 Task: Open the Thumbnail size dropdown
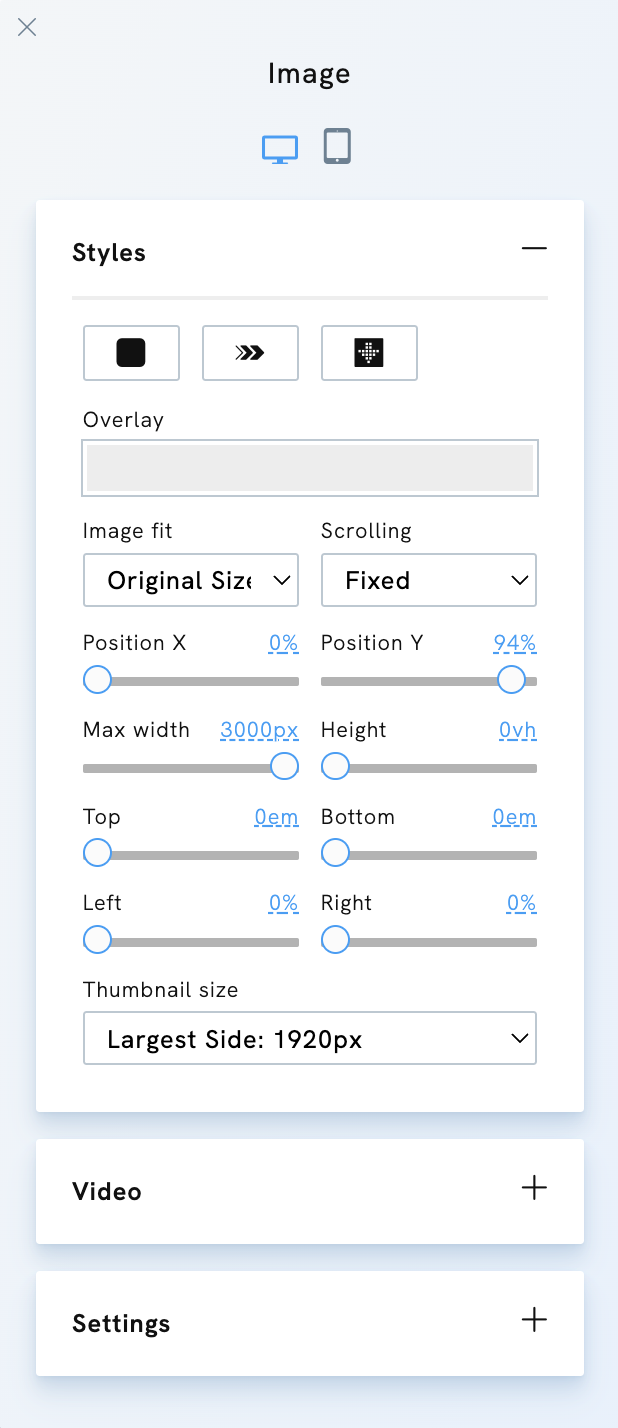pyautogui.click(x=309, y=1038)
